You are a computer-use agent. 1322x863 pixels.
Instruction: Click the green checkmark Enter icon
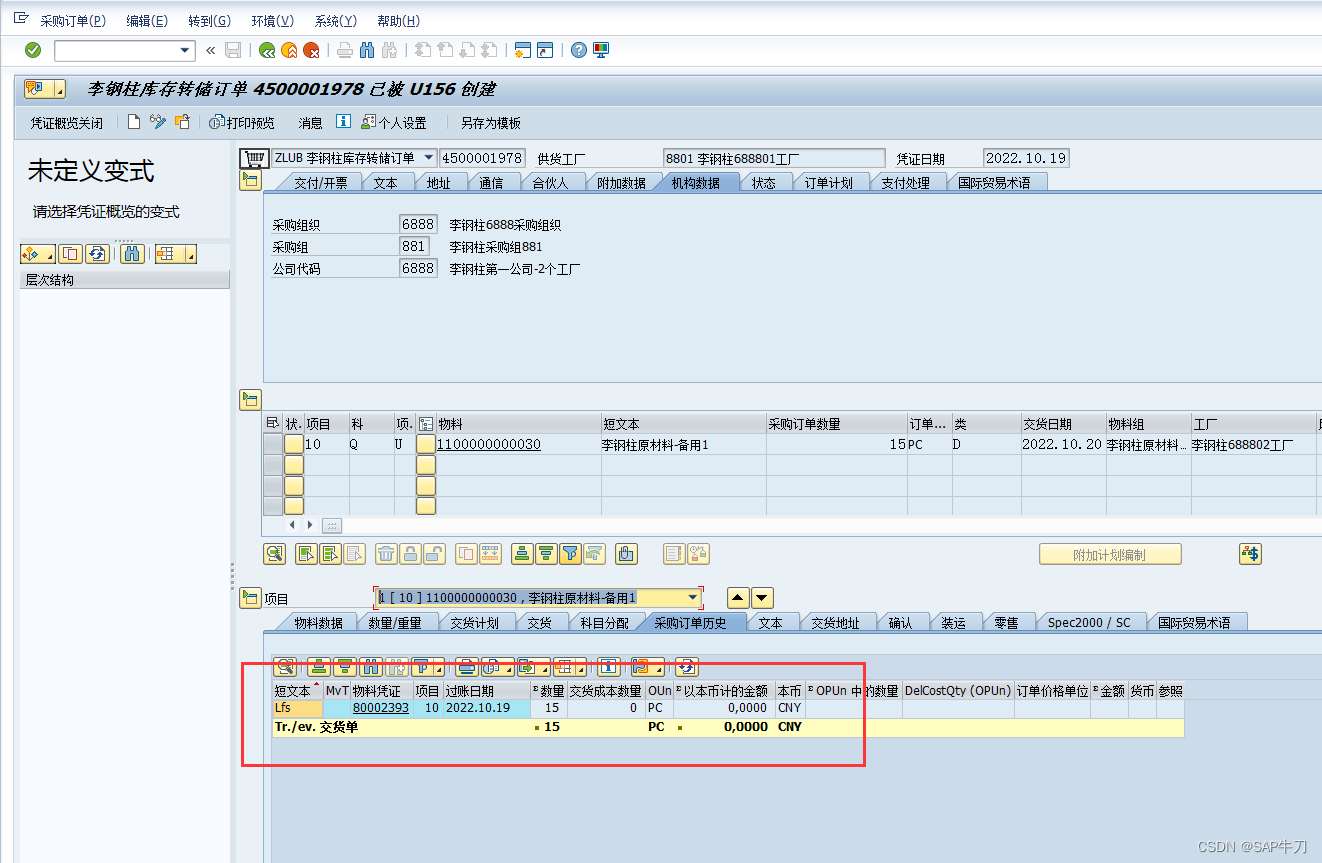coord(33,50)
